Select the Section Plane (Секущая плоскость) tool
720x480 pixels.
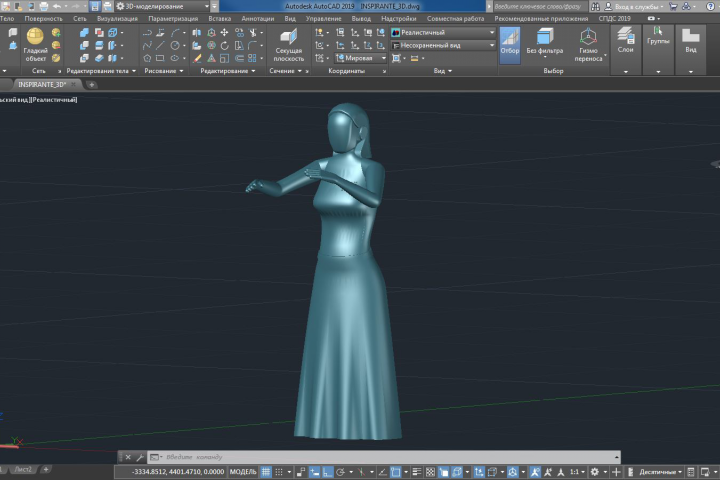pos(289,45)
